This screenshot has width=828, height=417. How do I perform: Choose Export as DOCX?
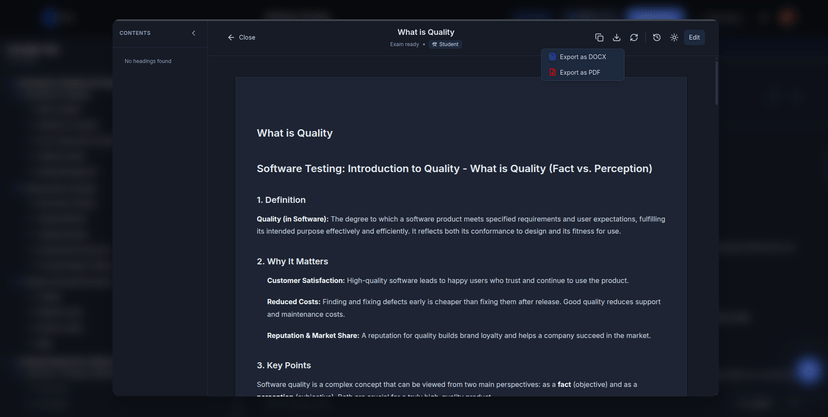(x=582, y=57)
